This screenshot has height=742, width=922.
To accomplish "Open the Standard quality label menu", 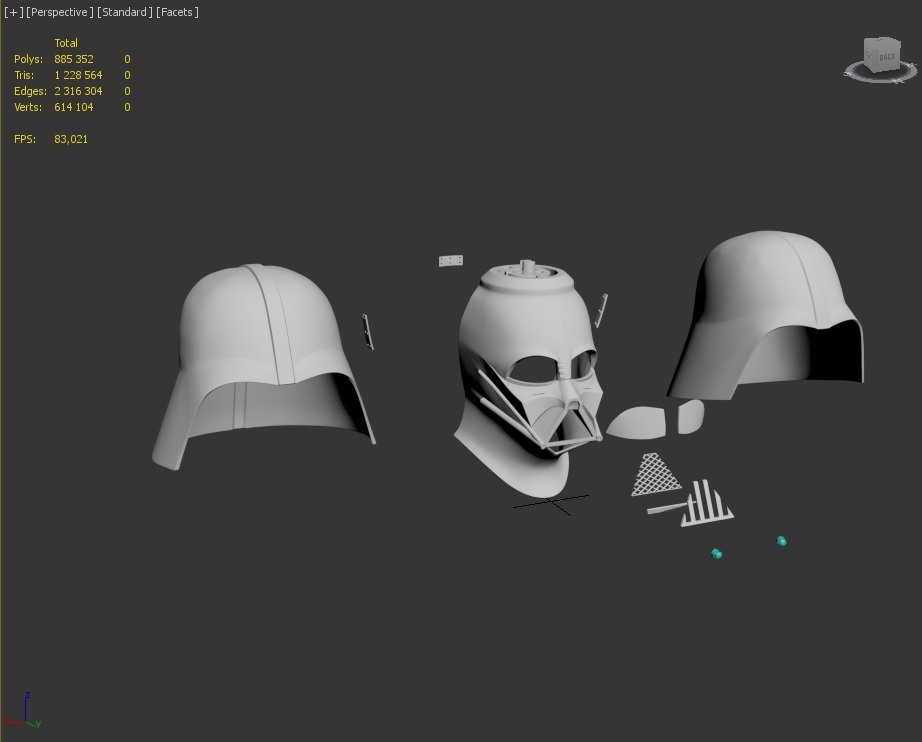I will pos(125,12).
